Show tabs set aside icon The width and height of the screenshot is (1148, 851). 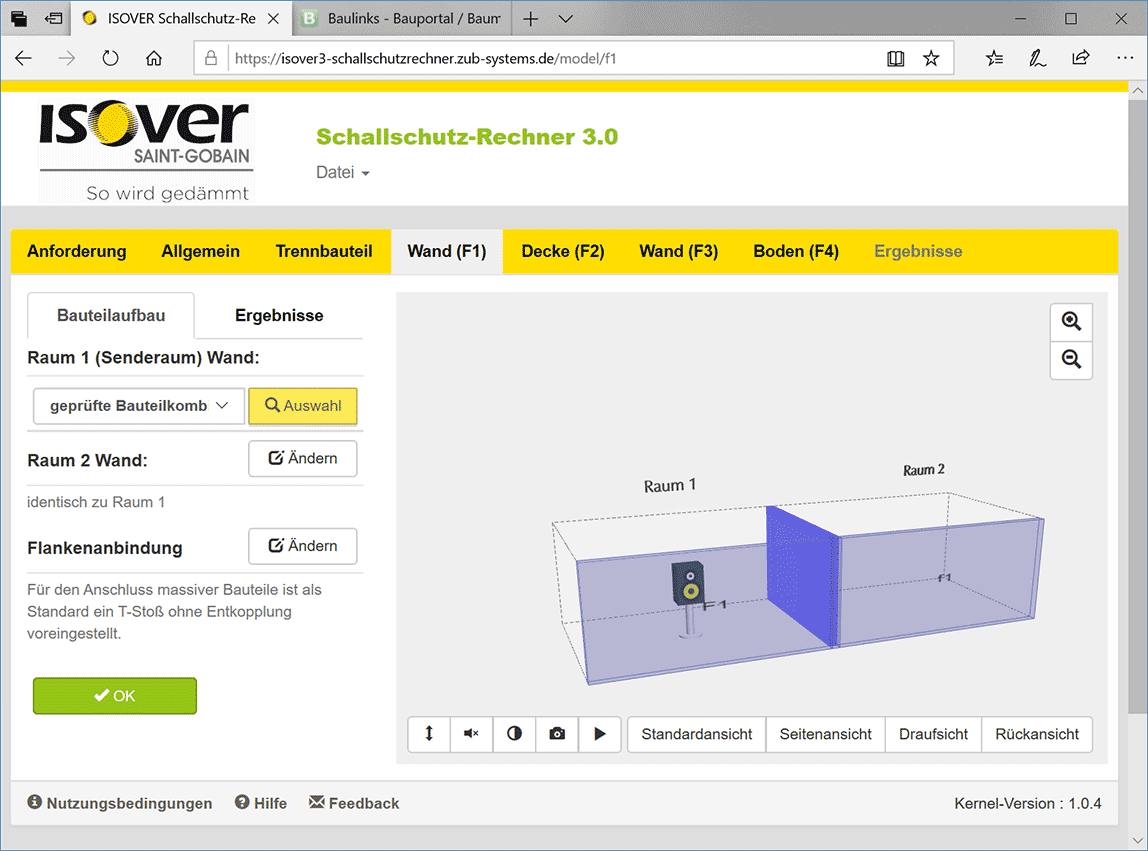(x=19, y=19)
